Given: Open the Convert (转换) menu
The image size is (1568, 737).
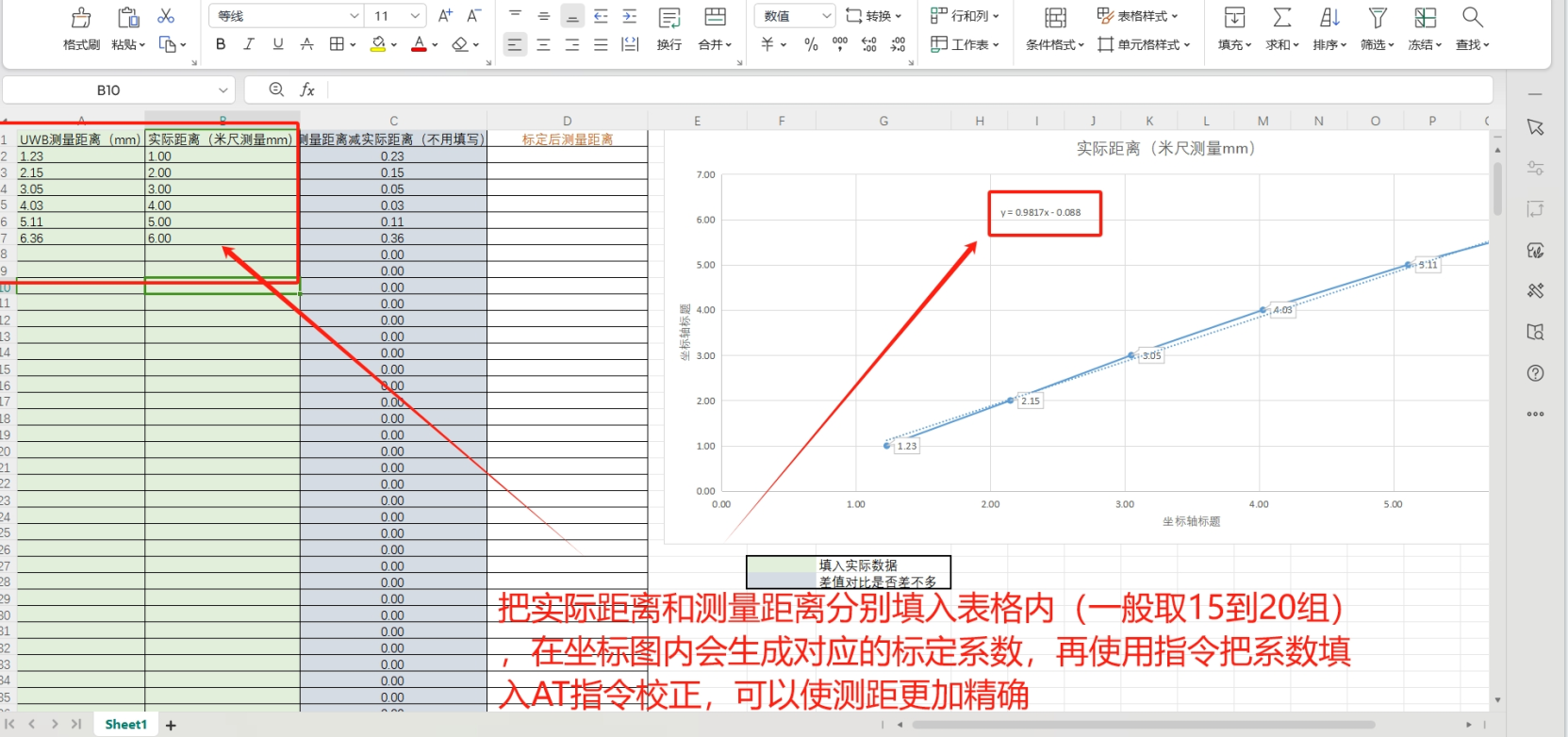Looking at the screenshot, I should pyautogui.click(x=873, y=16).
